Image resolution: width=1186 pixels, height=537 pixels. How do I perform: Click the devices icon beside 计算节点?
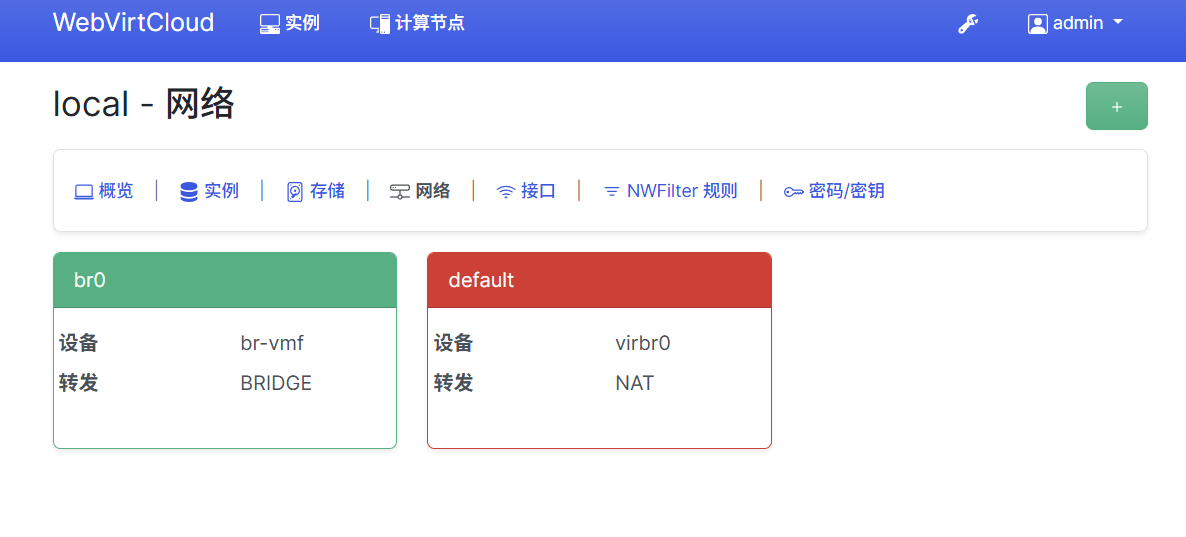[x=380, y=24]
